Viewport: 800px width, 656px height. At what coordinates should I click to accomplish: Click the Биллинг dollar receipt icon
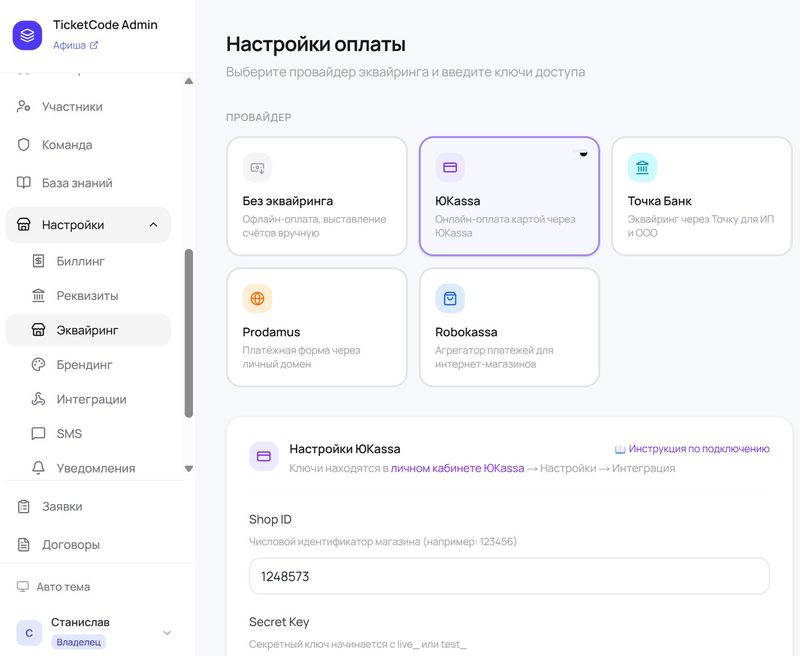38,261
